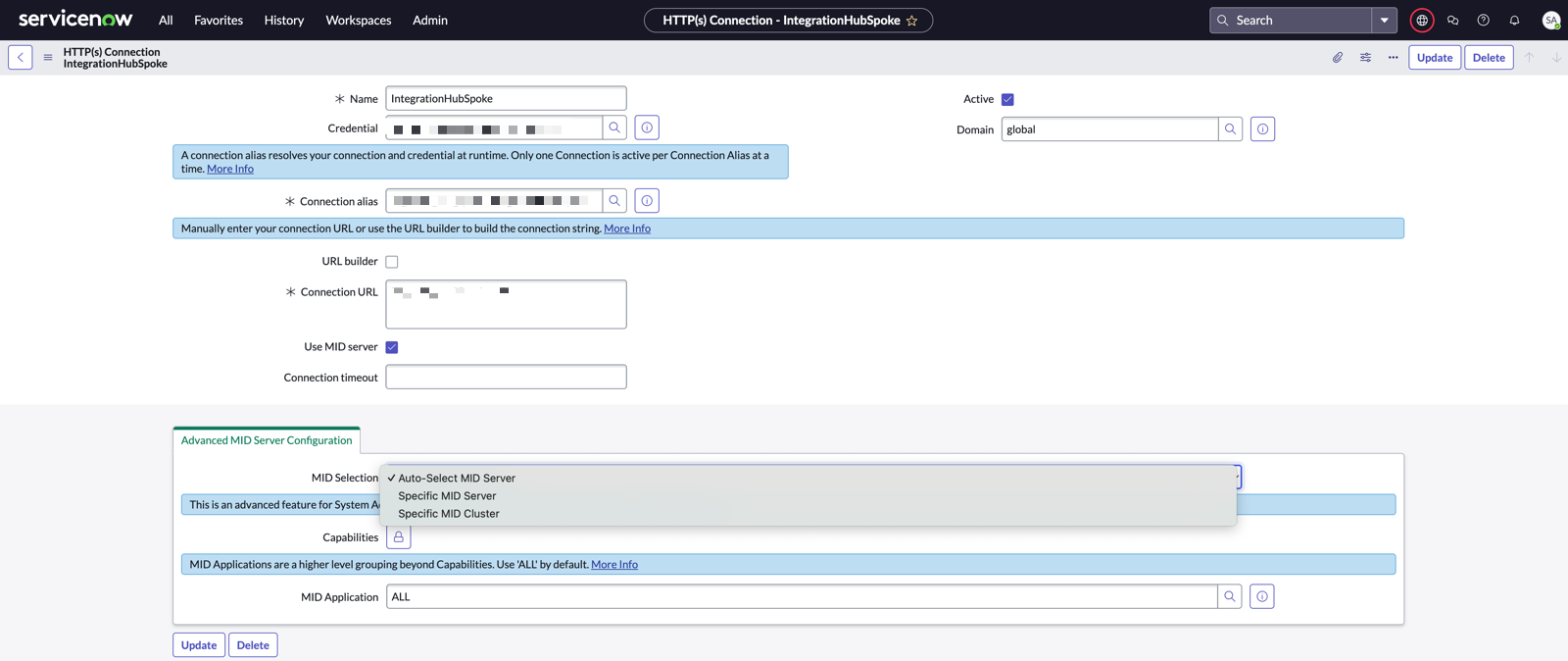Screen dimensions: 1568x661
Task: Click the Connection timeout field
Action: pyautogui.click(x=506, y=377)
